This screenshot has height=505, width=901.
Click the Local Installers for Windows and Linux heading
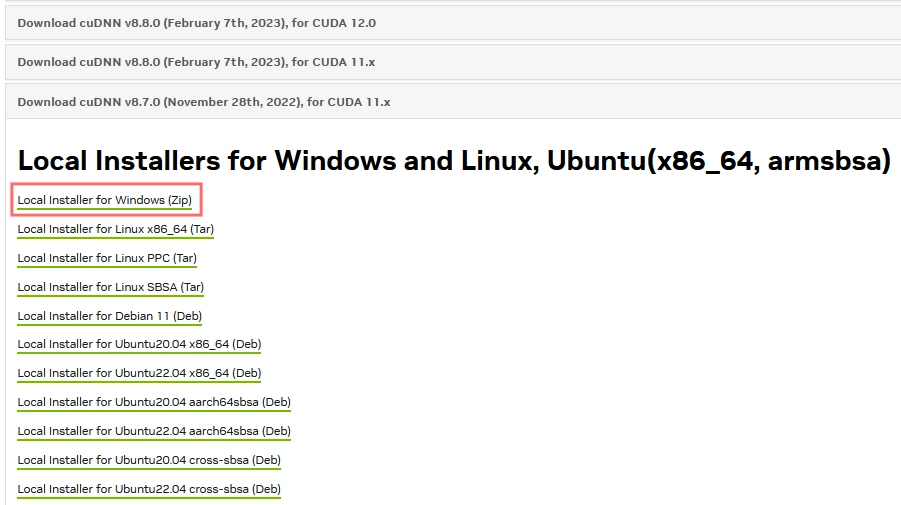click(454, 160)
